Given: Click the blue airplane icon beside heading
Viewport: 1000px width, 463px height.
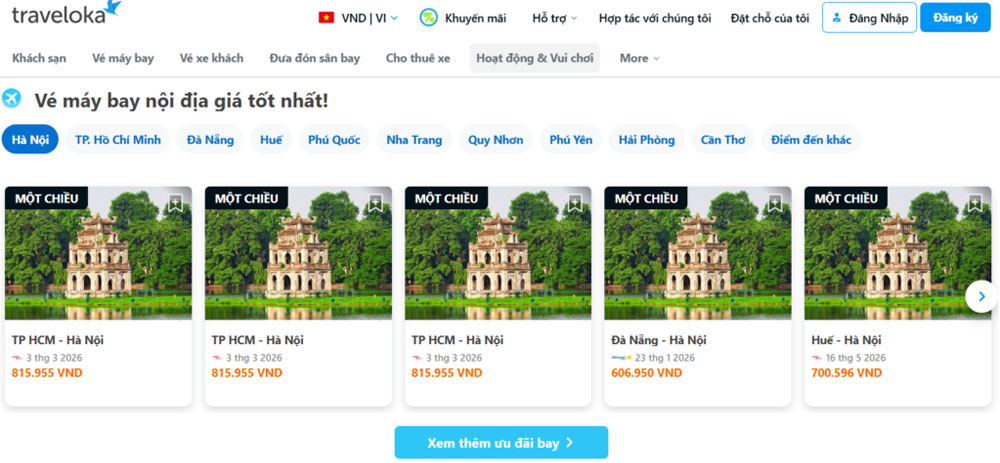Looking at the screenshot, I should pyautogui.click(x=12, y=99).
